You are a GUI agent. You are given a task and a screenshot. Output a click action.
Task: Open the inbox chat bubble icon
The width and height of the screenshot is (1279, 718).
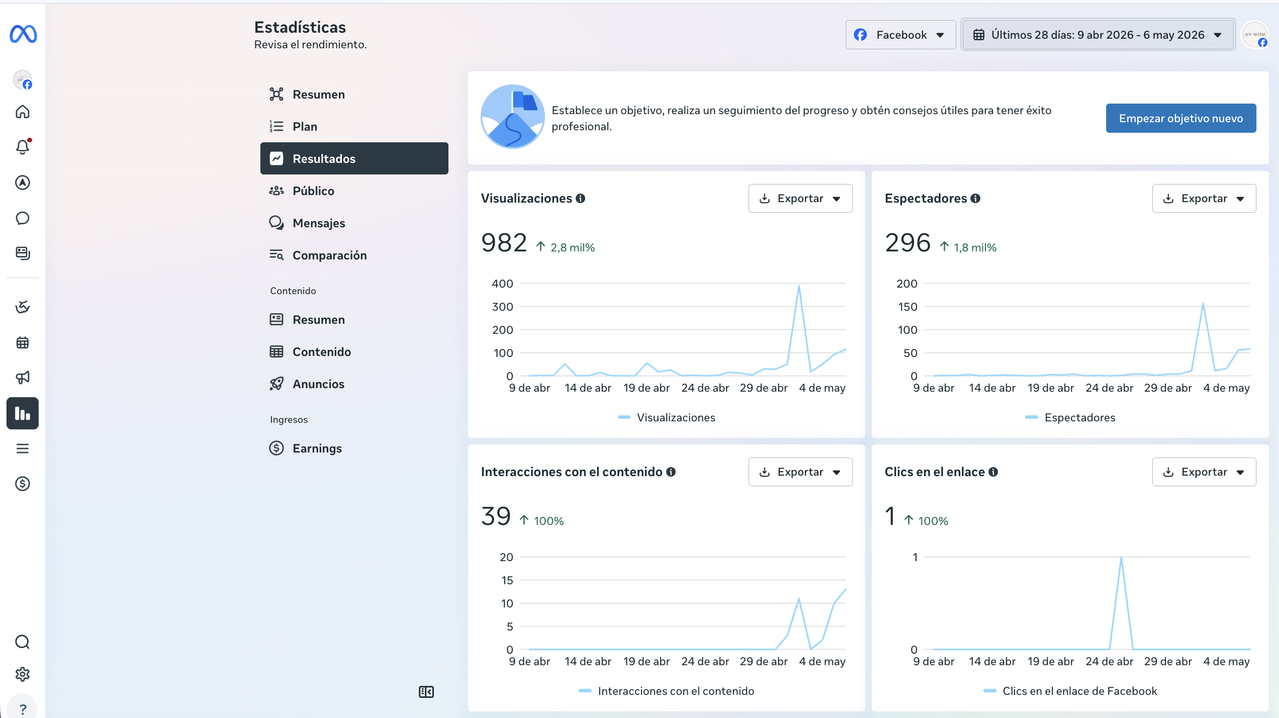pos(22,218)
